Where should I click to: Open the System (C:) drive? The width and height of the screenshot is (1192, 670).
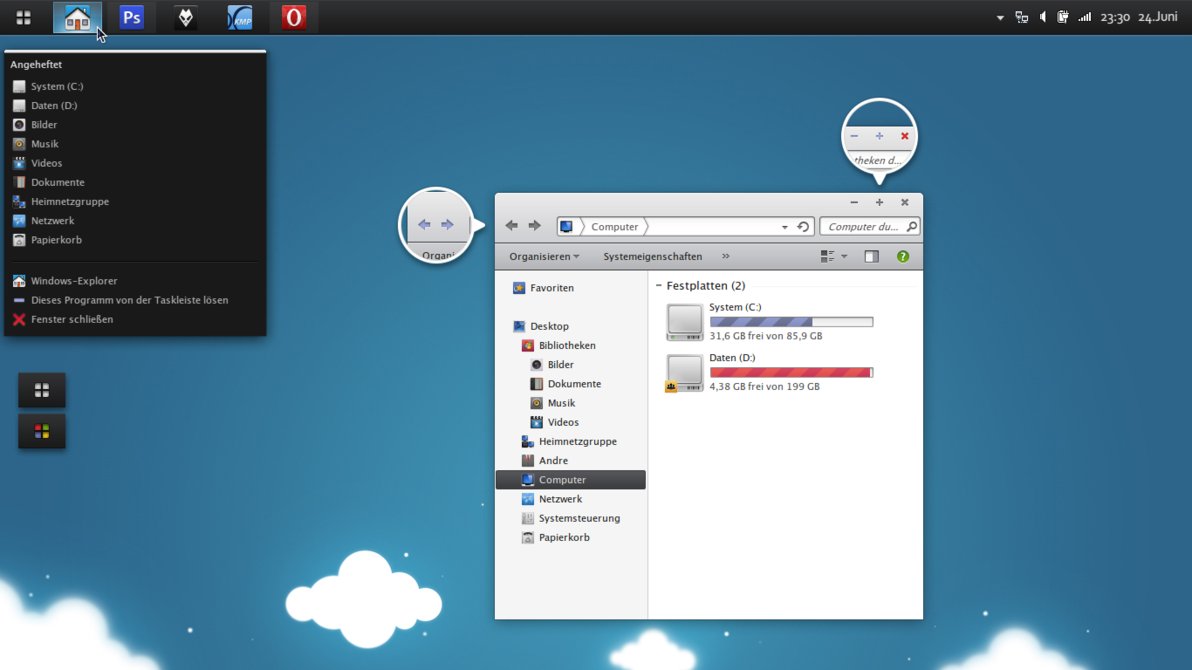coord(685,322)
